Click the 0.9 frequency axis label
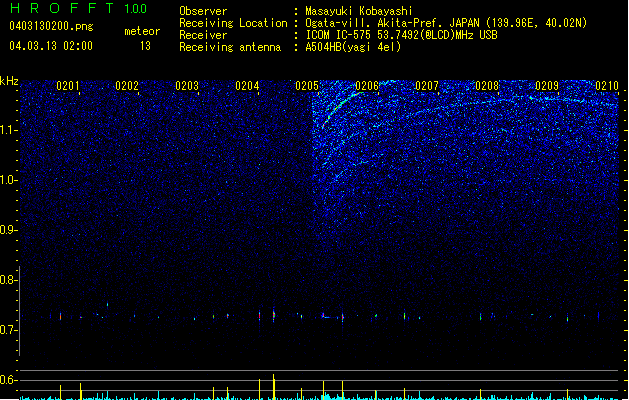Screen dimensions: 629x400 pos(9,230)
